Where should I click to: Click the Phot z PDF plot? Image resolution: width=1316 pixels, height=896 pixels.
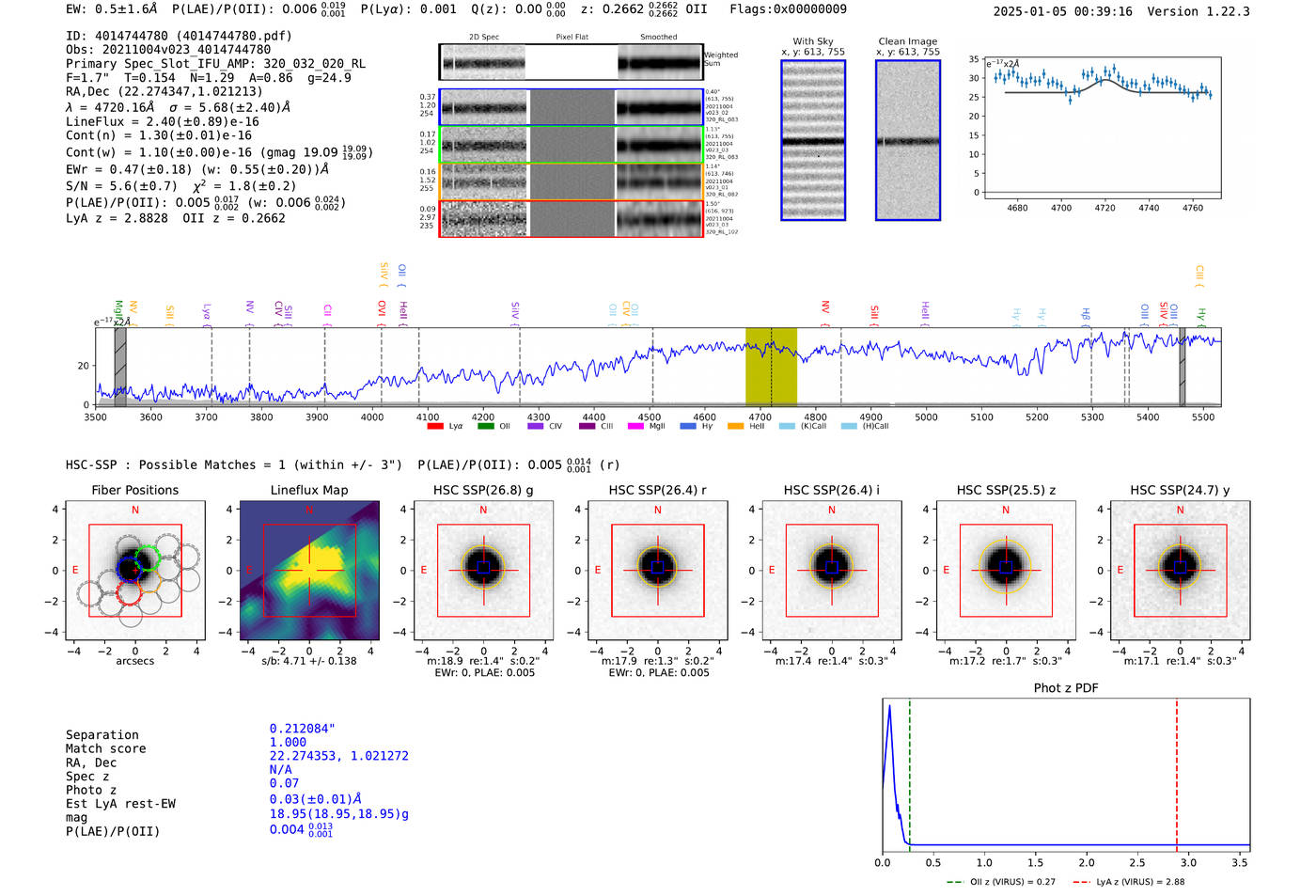(x=1066, y=776)
